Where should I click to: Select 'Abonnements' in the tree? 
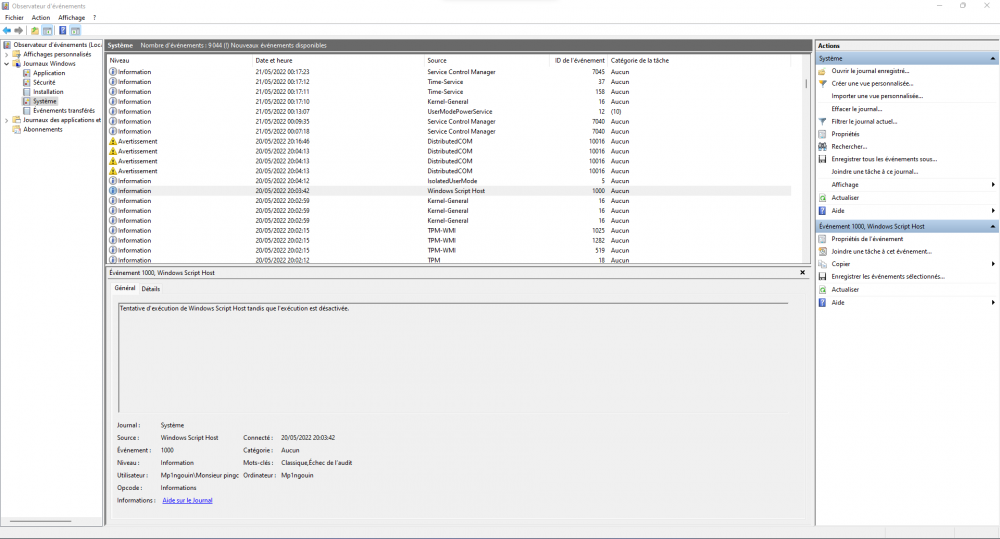pos(43,129)
